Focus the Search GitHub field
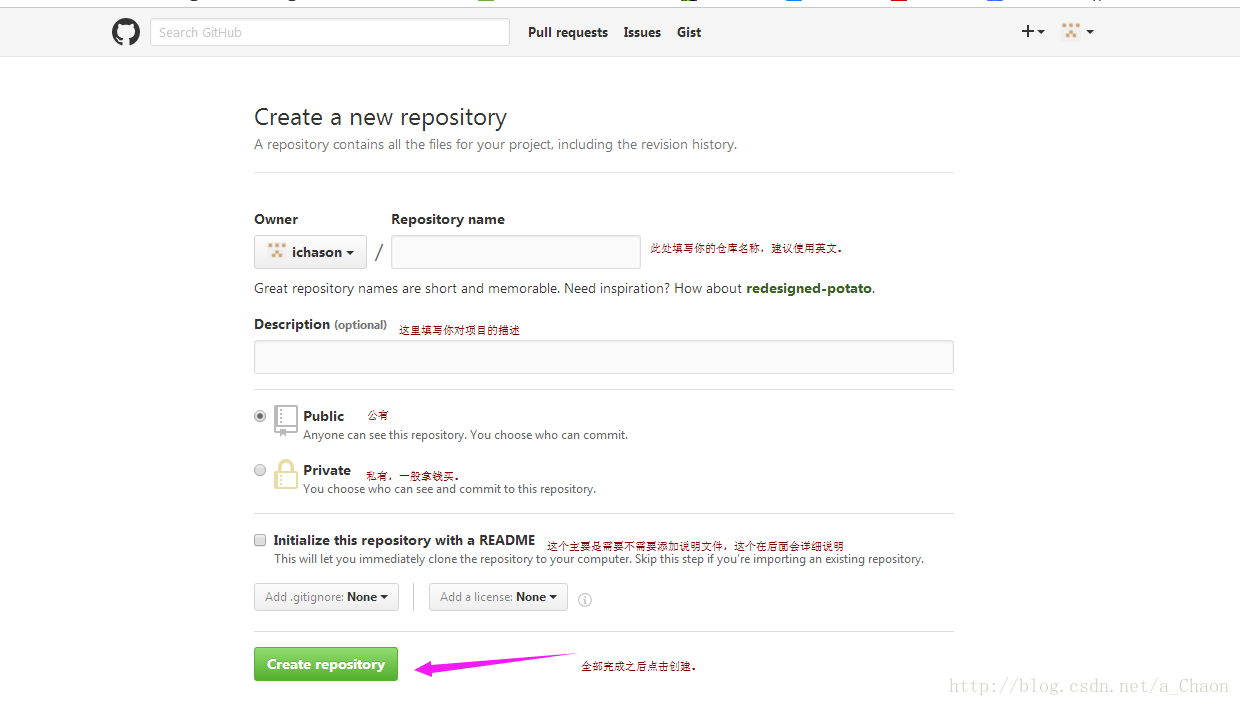 tap(330, 32)
